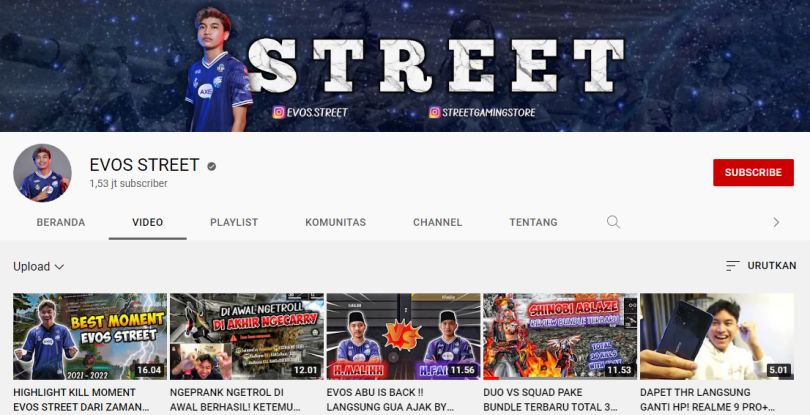Open the URUTKAN sort menu
The height and width of the screenshot is (415, 810).
click(760, 266)
